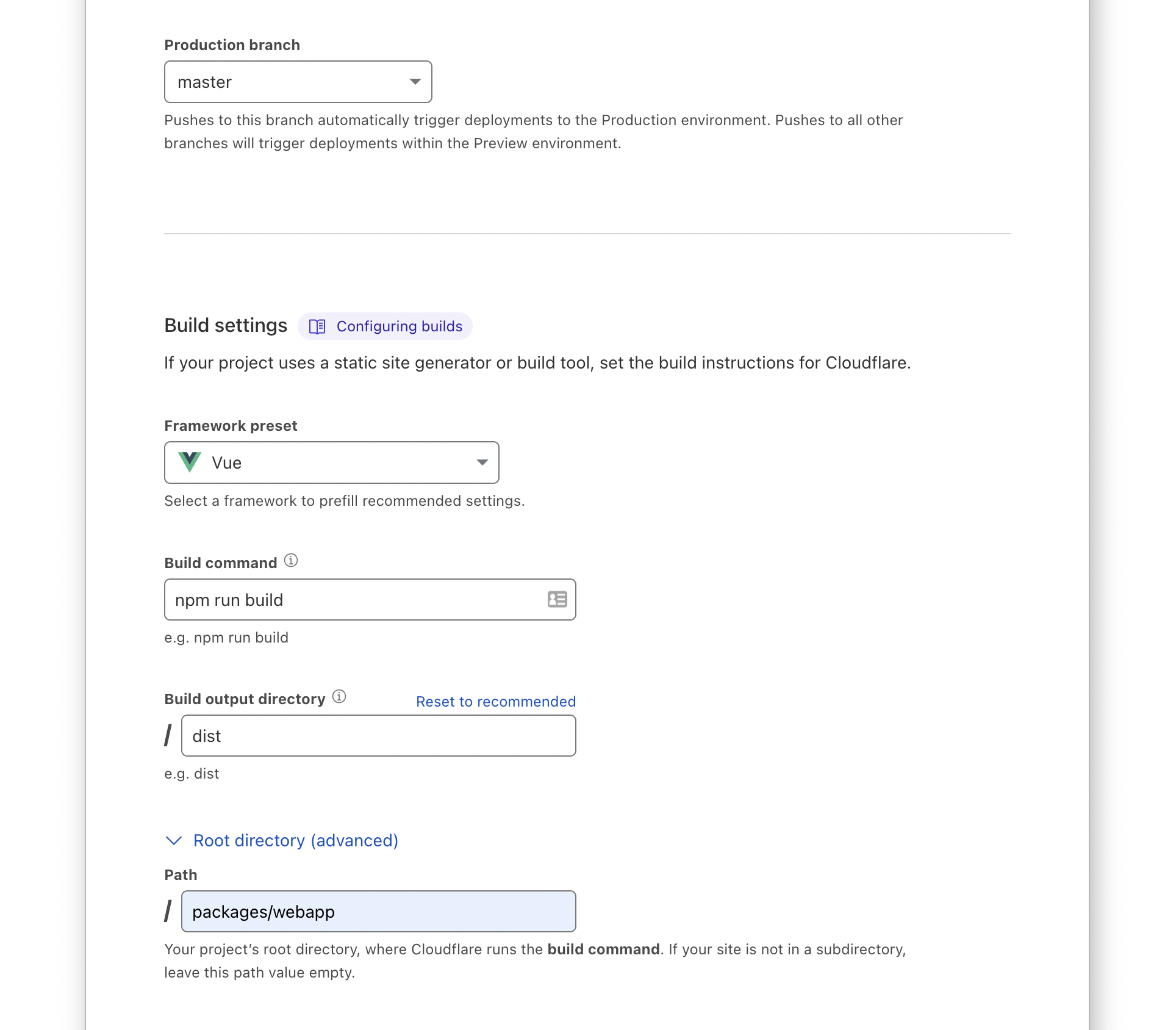Click the book icon beside Configuring builds
Viewport: 1176px width, 1030px height.
pyautogui.click(x=317, y=326)
